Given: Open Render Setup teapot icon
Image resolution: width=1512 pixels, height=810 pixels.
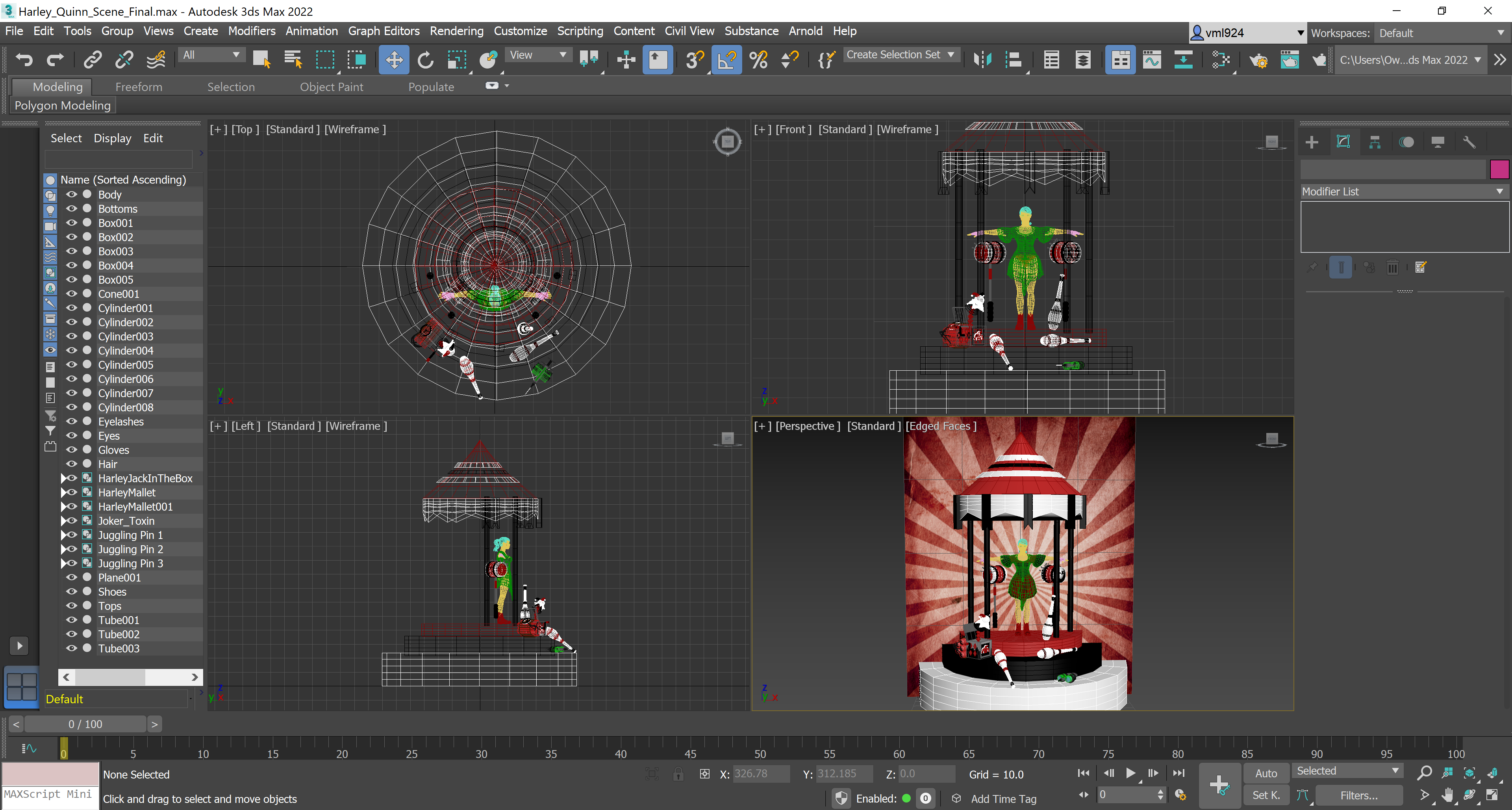Looking at the screenshot, I should point(1258,60).
